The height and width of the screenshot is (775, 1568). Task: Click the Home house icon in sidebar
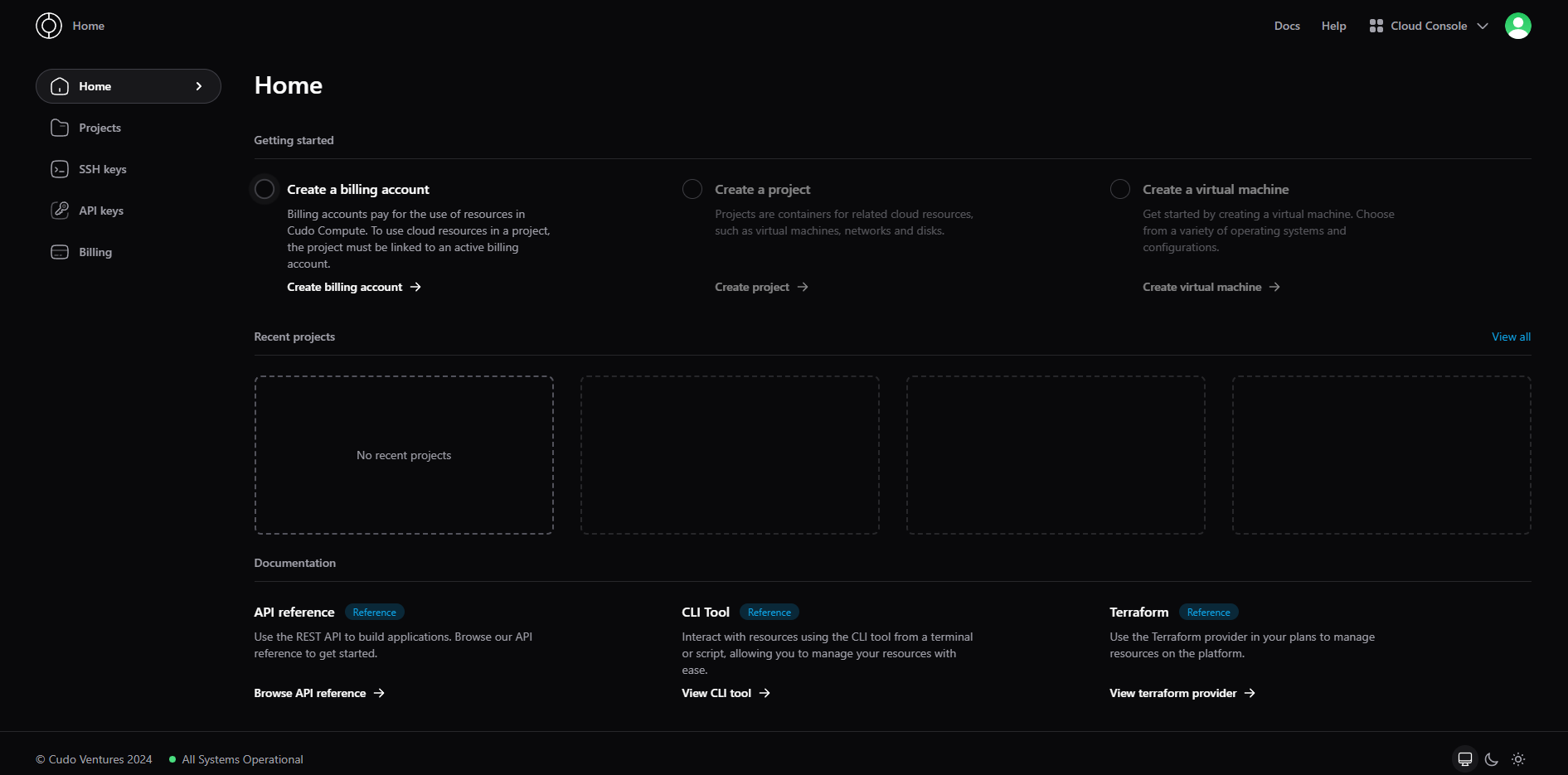point(60,86)
